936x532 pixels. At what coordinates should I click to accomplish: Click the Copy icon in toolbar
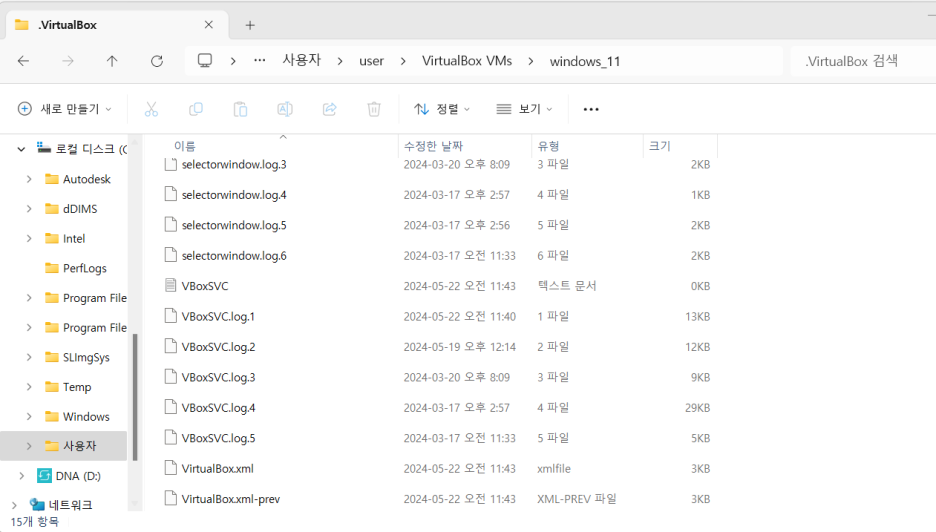196,109
